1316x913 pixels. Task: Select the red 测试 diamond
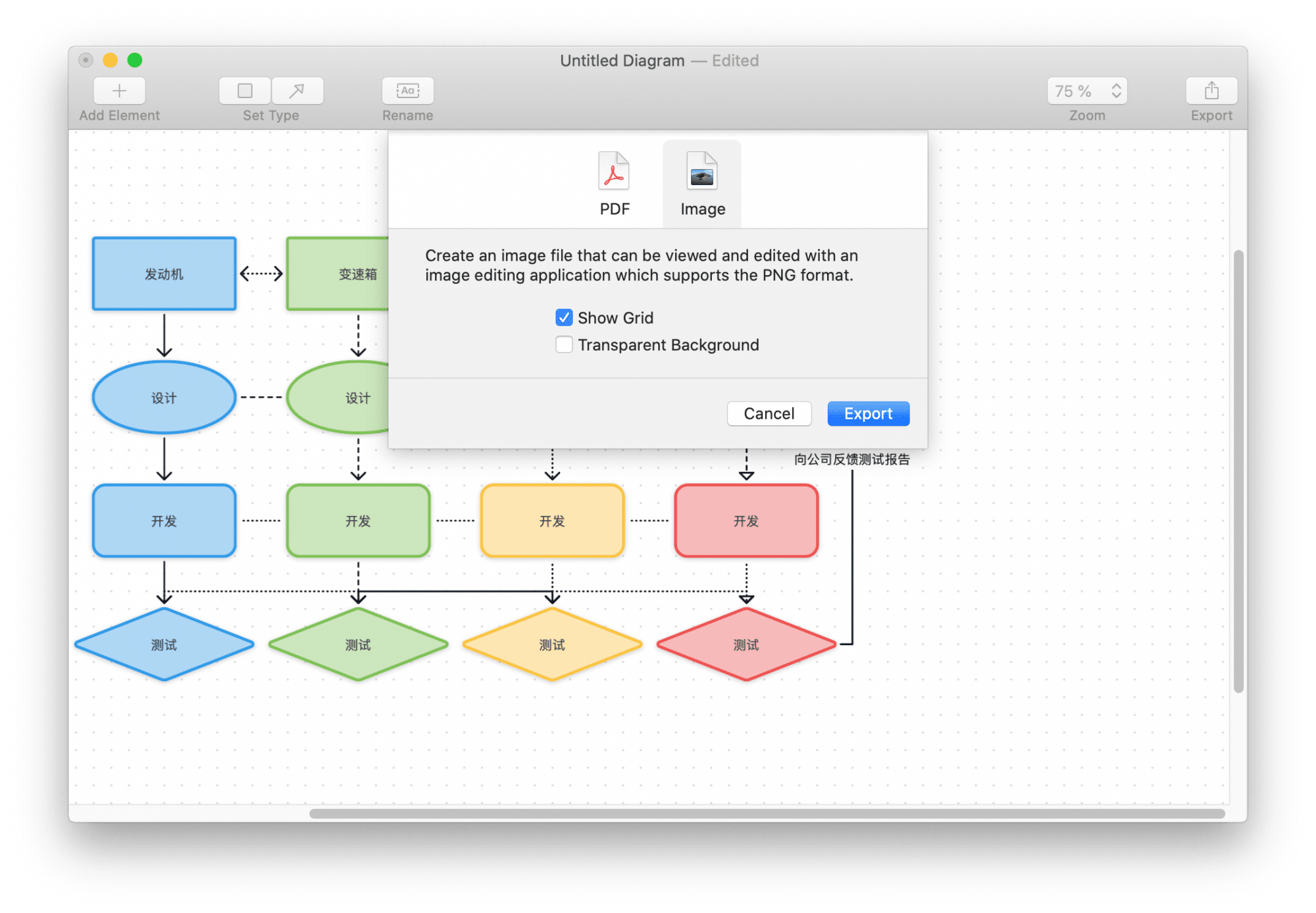pos(746,644)
